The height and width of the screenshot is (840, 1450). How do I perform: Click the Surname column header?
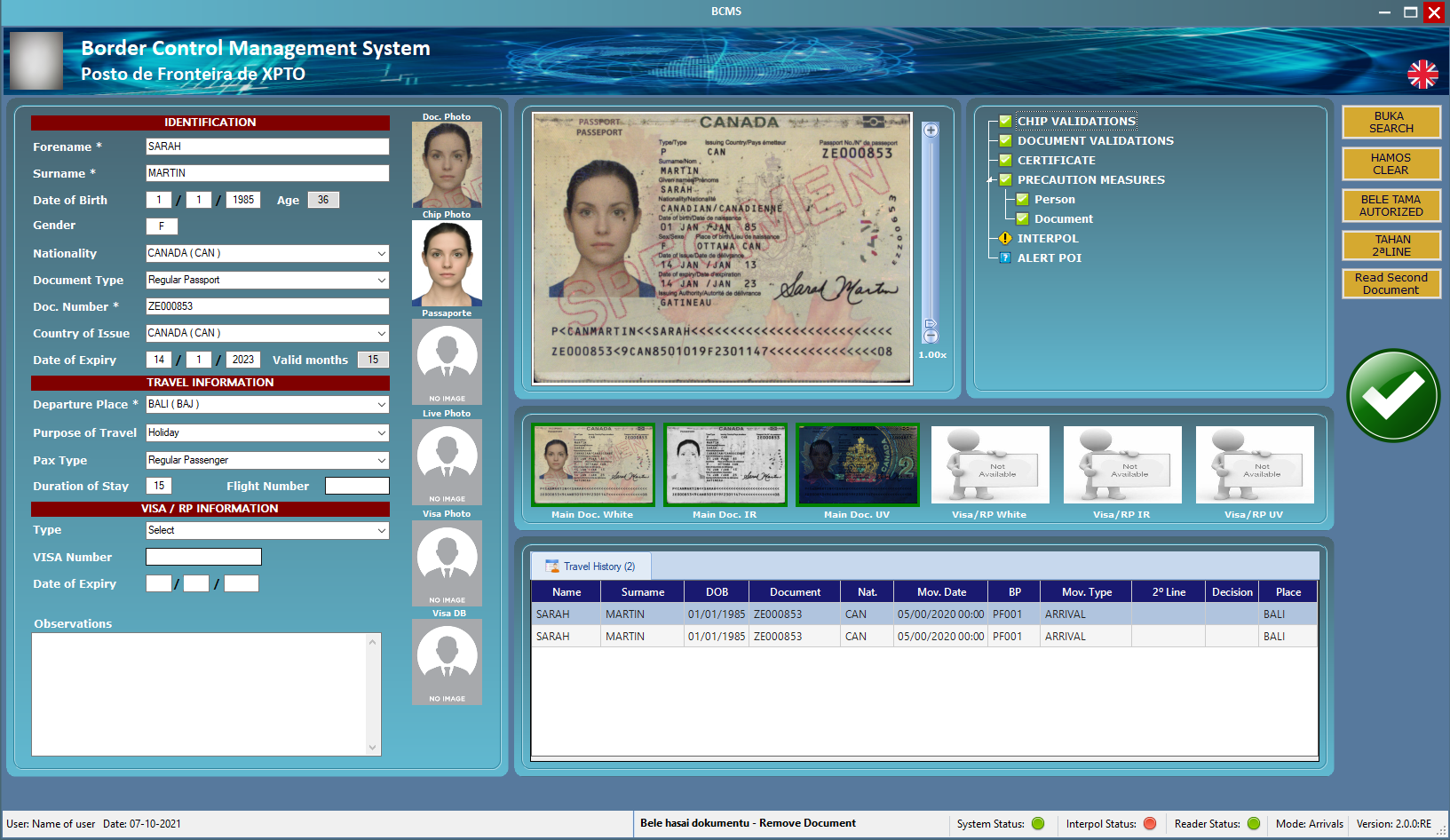643,592
